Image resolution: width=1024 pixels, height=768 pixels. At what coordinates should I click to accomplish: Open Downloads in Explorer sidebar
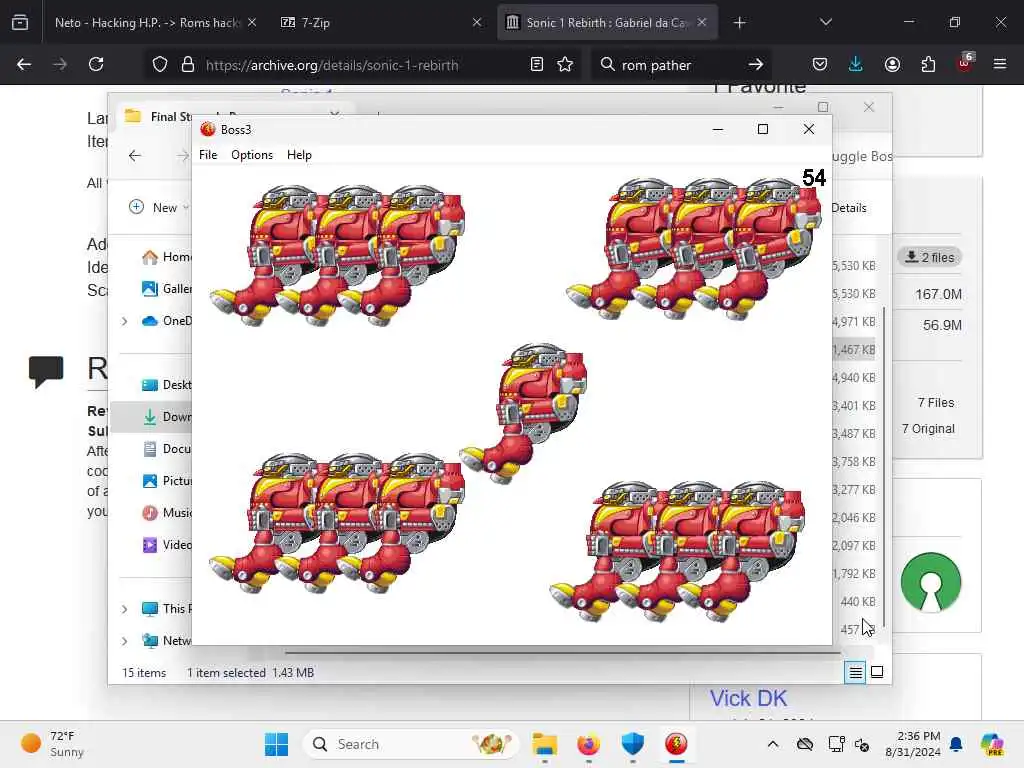click(x=167, y=417)
